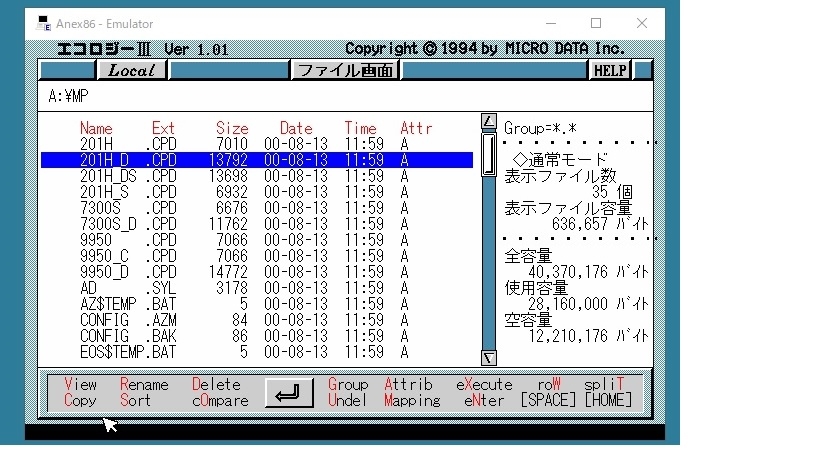Viewport: 819px width, 460px height.
Task: Click the ファイル画面 button
Action: pyautogui.click(x=345, y=70)
